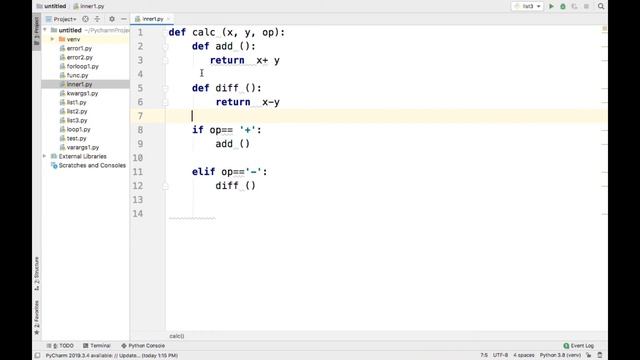The image size is (640, 360).
Task: Open Project panel settings gear
Action: pyautogui.click(x=112, y=19)
